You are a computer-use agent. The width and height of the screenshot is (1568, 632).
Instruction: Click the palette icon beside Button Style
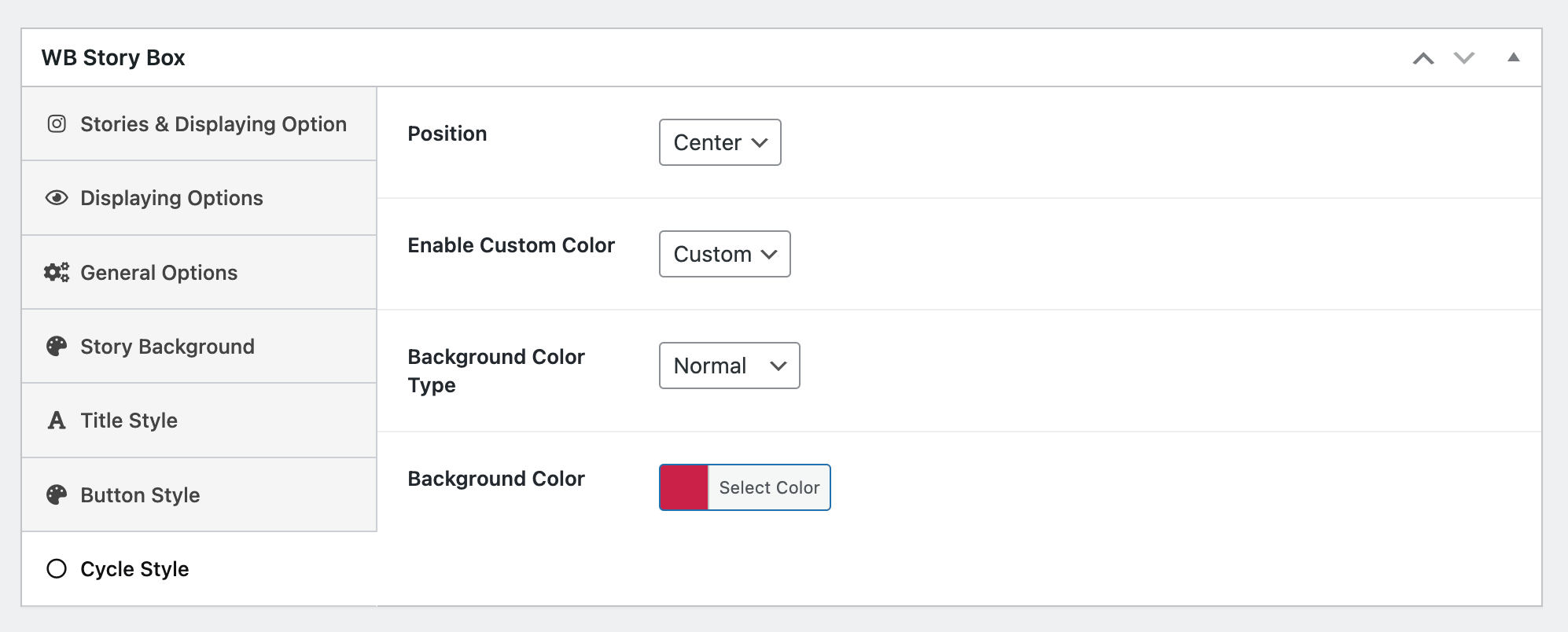click(57, 495)
